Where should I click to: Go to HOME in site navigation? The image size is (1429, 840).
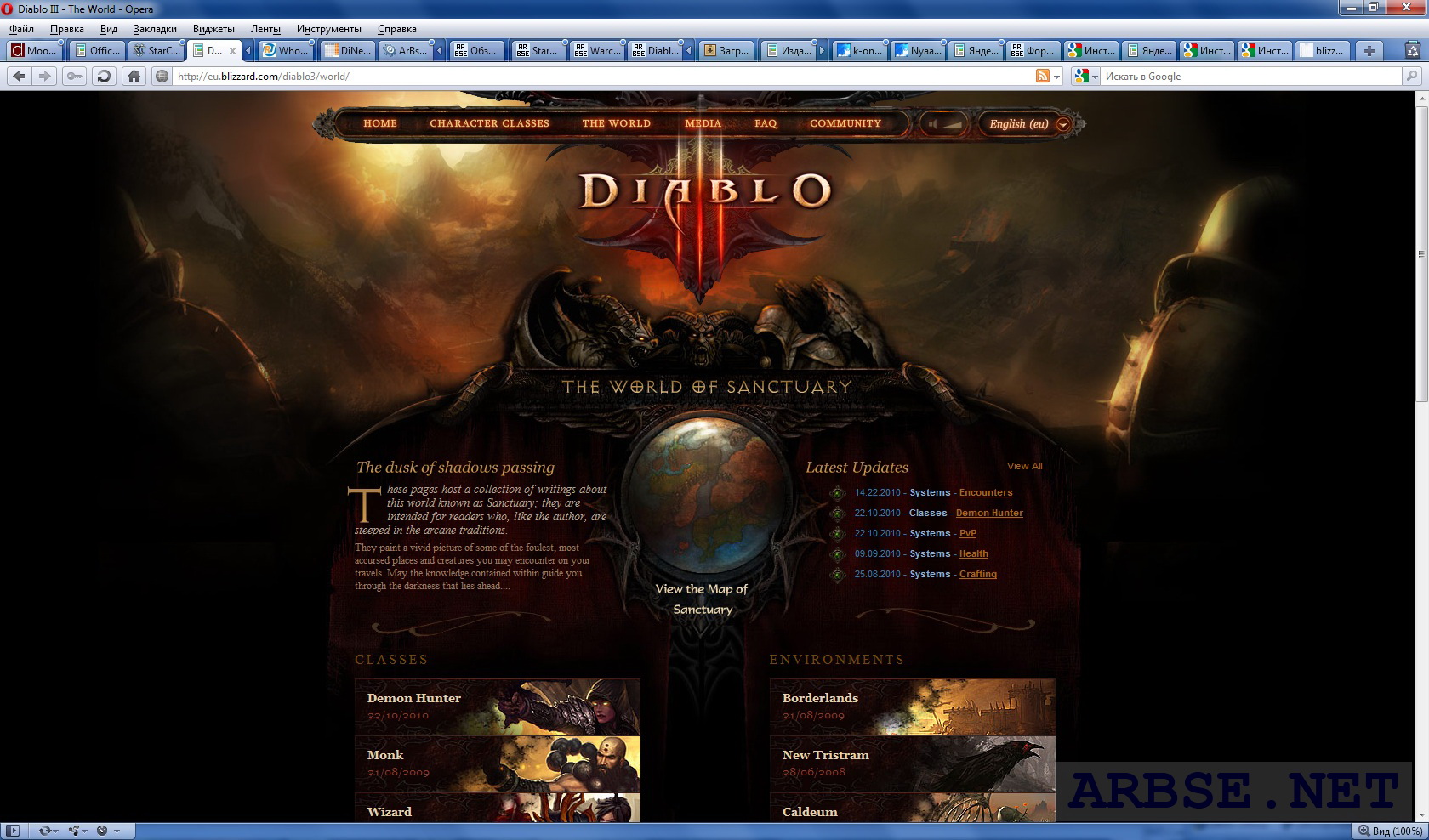pyautogui.click(x=380, y=123)
